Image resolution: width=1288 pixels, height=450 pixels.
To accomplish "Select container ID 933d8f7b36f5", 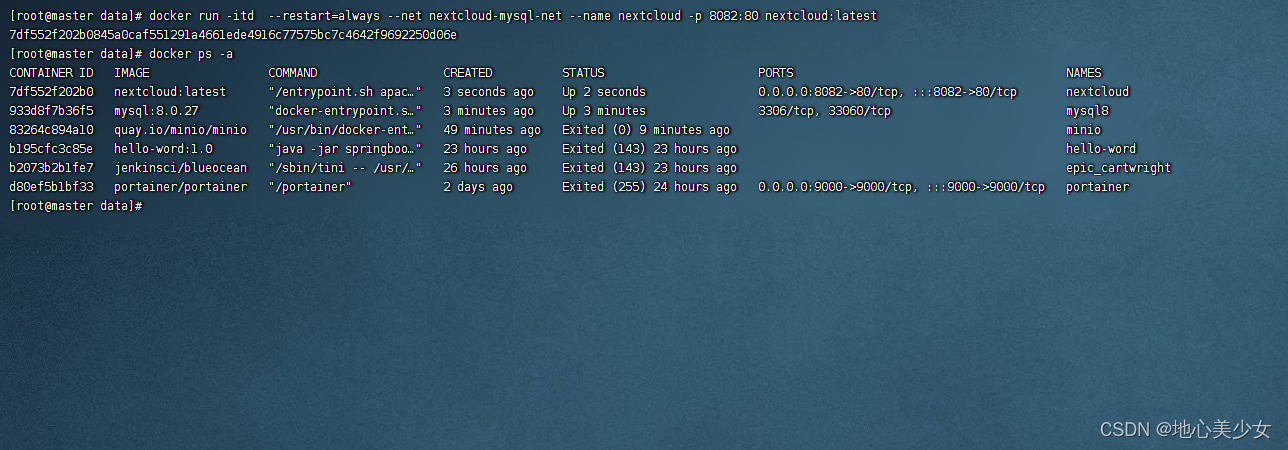I will [x=51, y=111].
